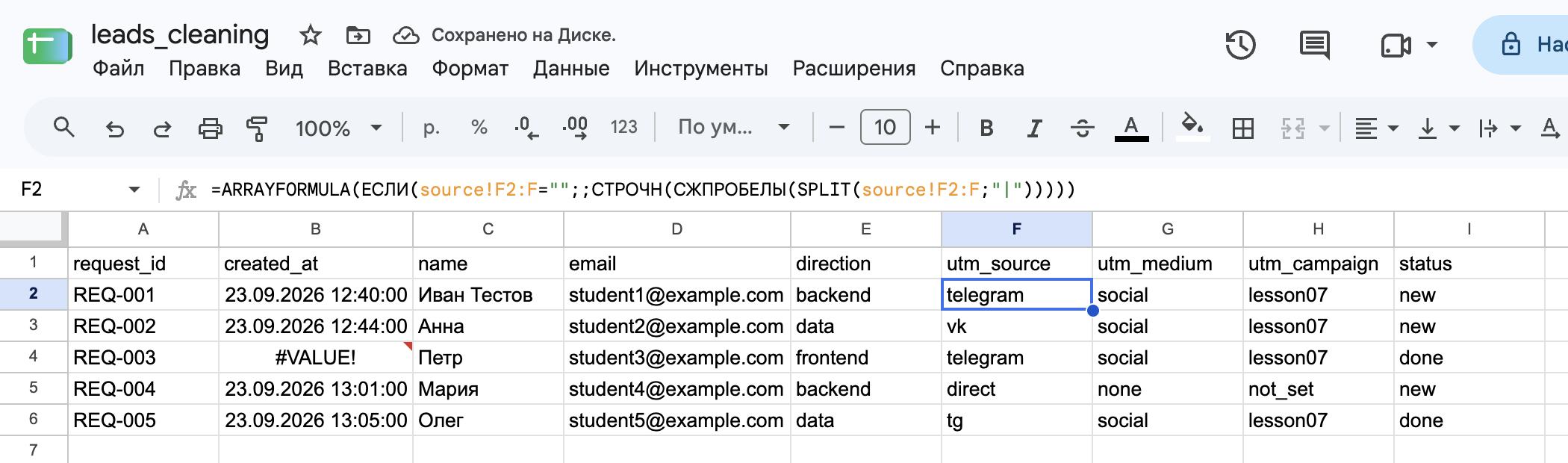Screen dimensions: 1568x463
Task: Star the leads_cleaning document
Action: pyautogui.click(x=310, y=35)
